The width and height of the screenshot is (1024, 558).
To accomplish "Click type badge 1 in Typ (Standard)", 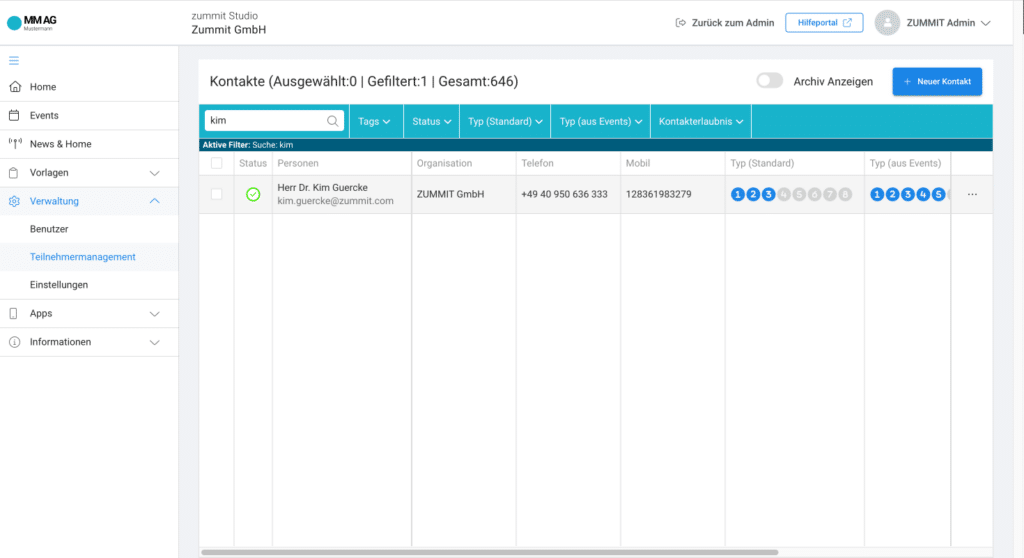I will click(738, 194).
